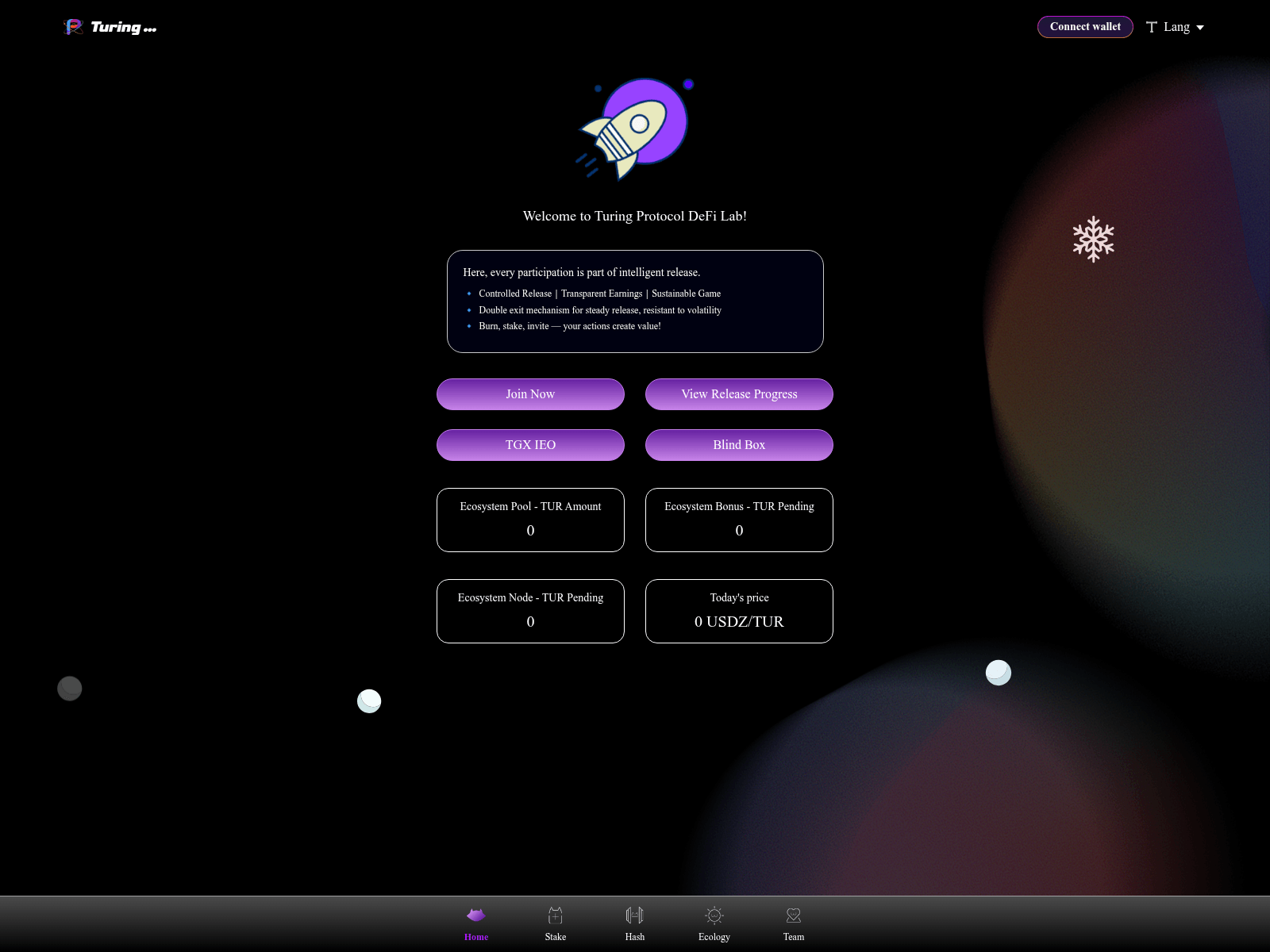Click the Ecosystem Pool - TUR Amount card
The width and height of the screenshot is (1270, 952).
(530, 520)
